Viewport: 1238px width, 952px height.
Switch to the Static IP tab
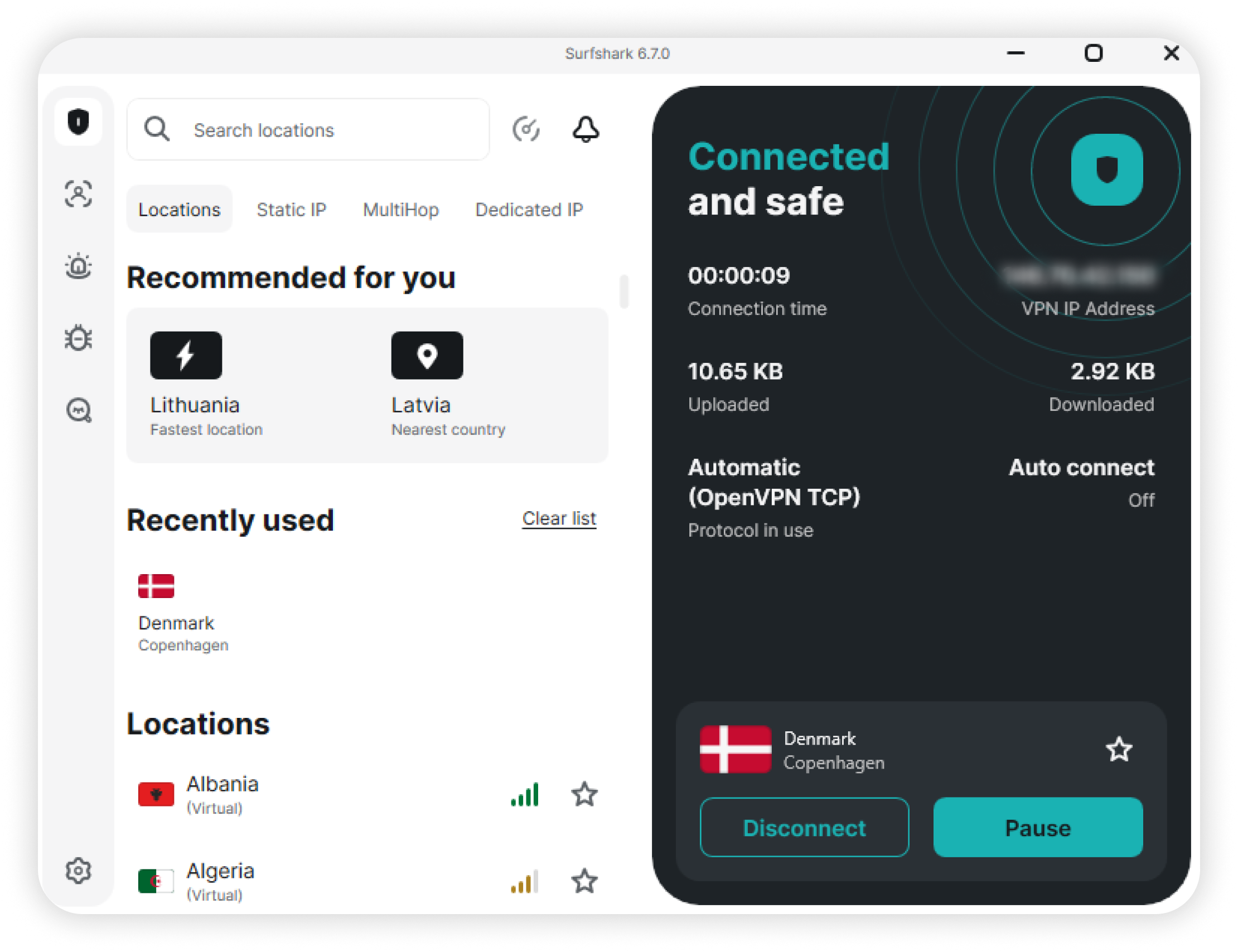pyautogui.click(x=291, y=210)
